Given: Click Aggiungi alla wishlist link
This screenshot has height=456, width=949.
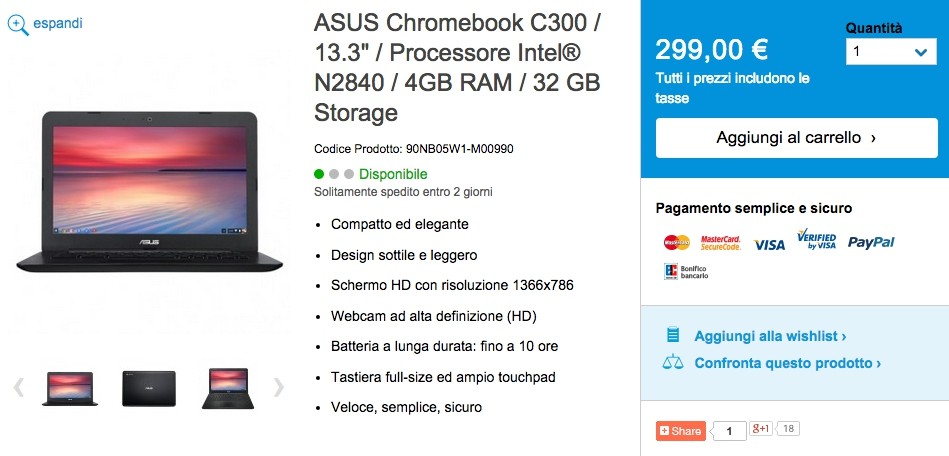Looking at the screenshot, I should point(770,336).
